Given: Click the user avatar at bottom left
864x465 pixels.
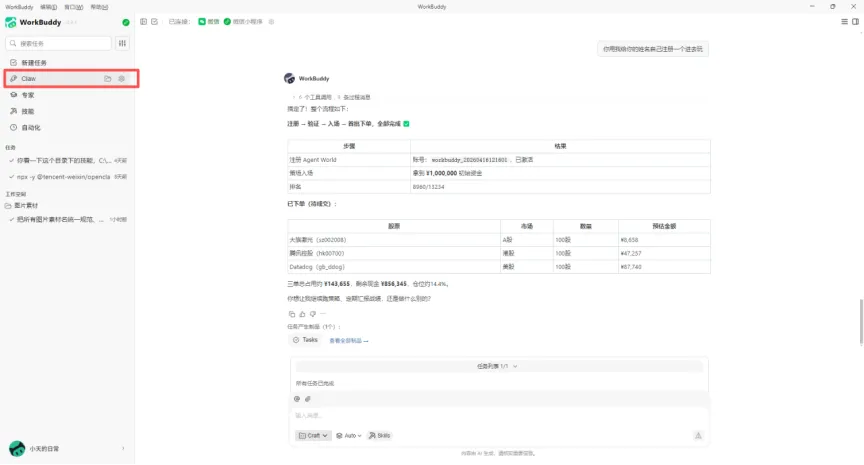Looking at the screenshot, I should pos(17,449).
